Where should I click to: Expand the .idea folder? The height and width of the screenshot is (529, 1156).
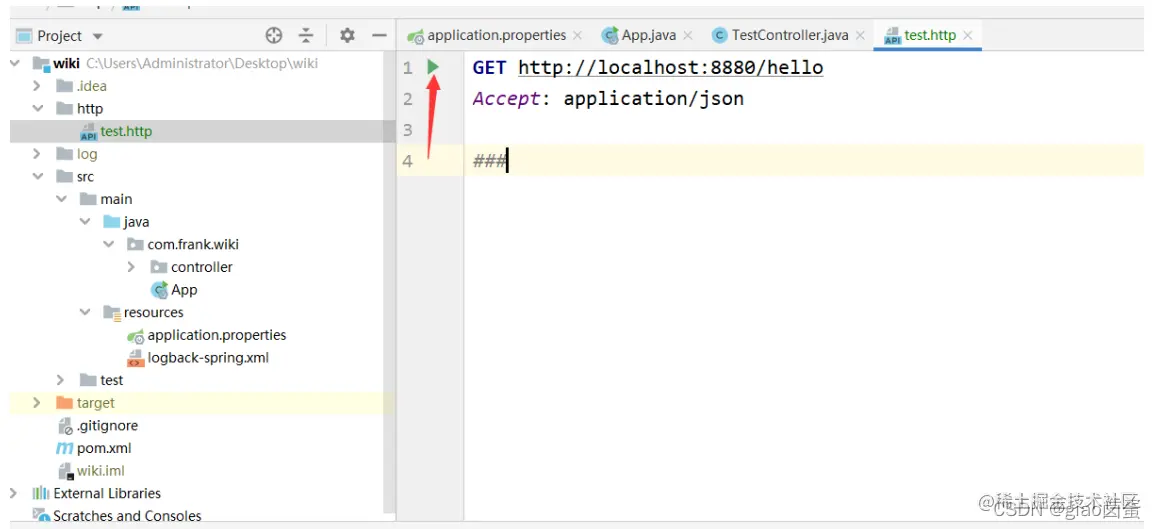[x=37, y=86]
